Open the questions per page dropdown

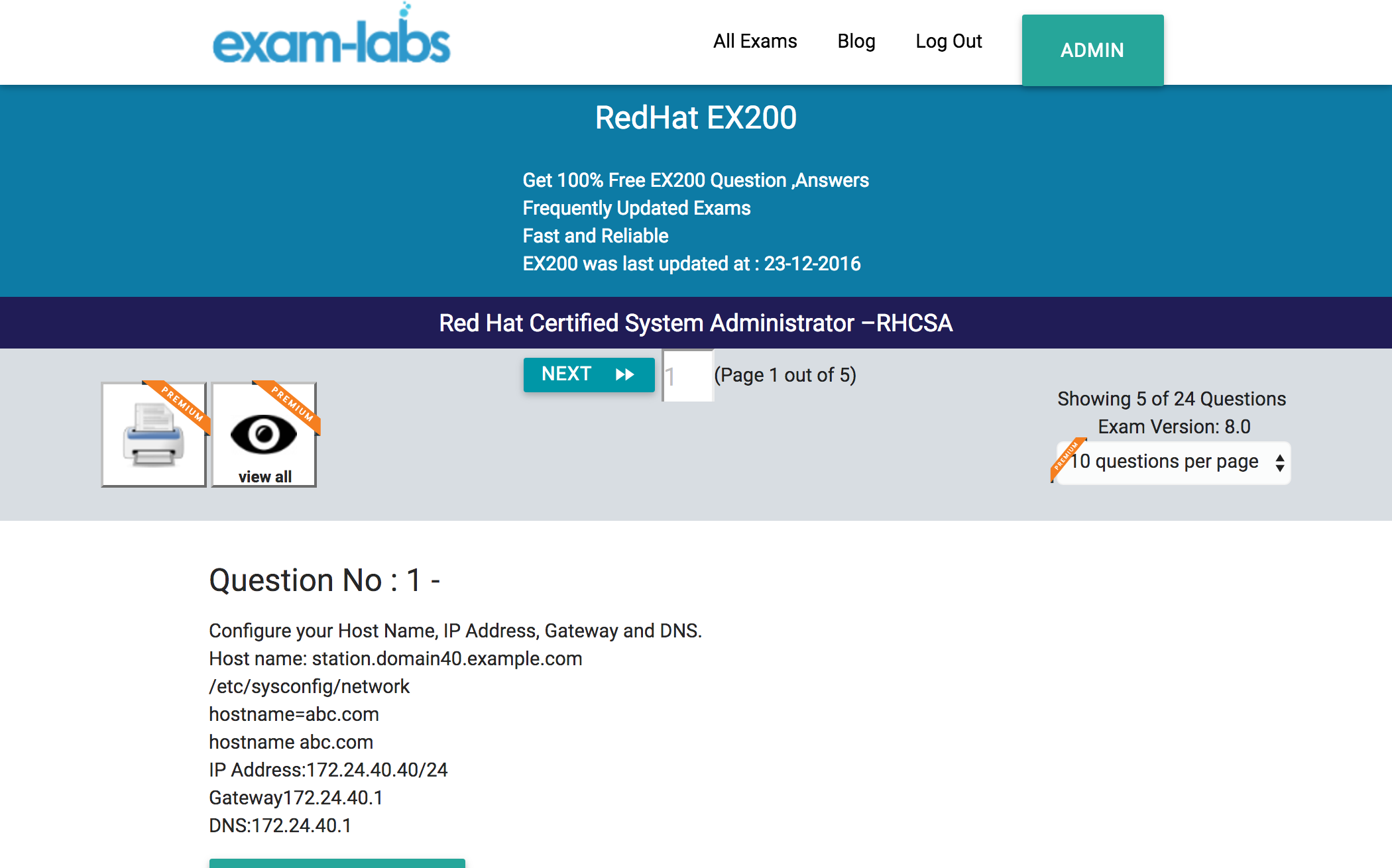(1173, 462)
